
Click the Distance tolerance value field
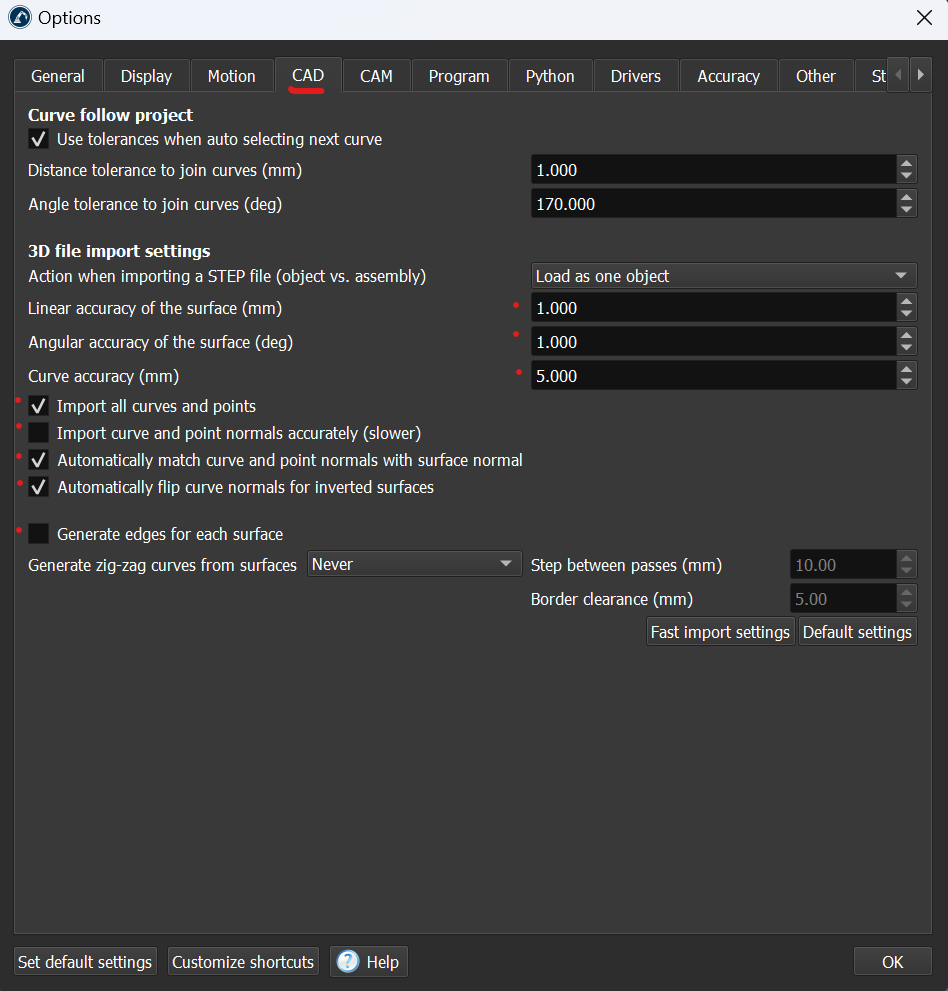(714, 170)
